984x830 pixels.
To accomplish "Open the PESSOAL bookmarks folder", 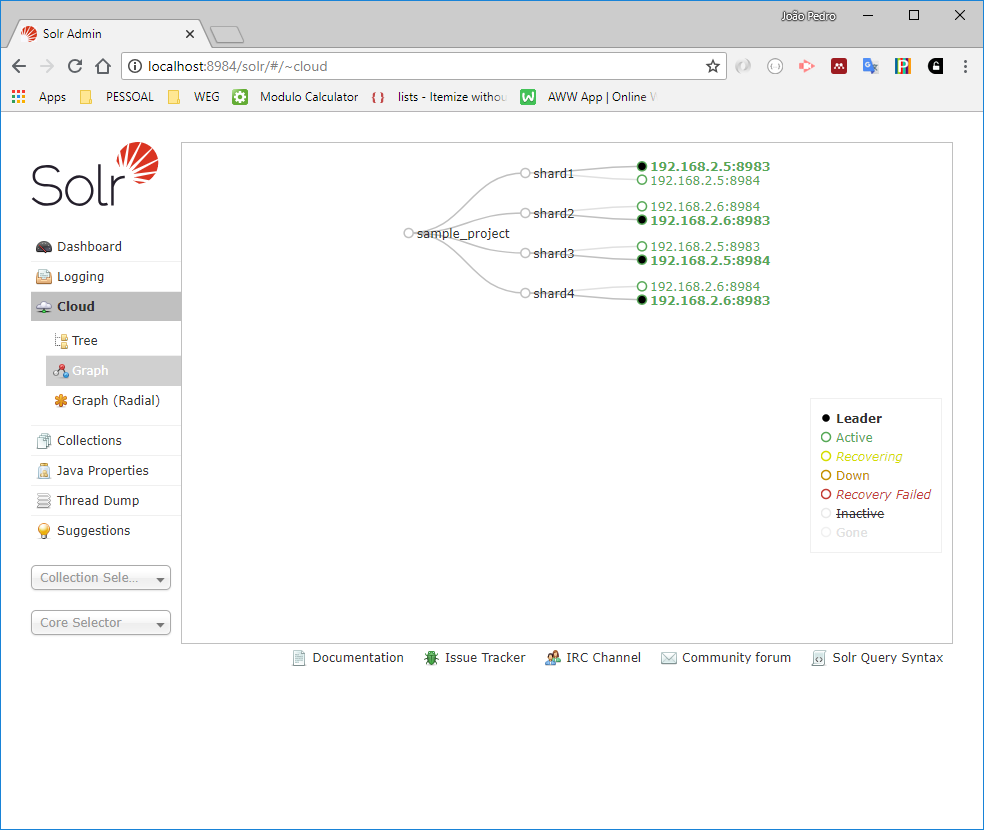I will click(x=117, y=97).
